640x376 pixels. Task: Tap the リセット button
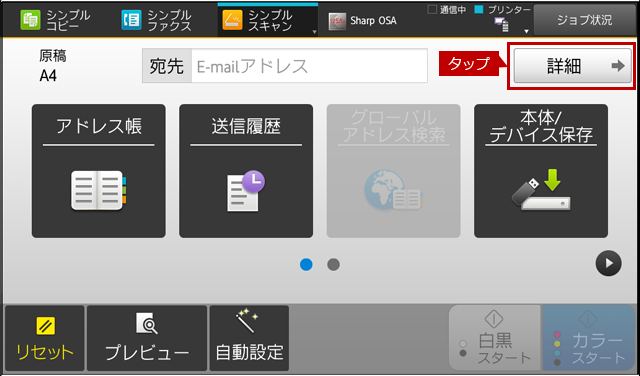click(x=44, y=338)
